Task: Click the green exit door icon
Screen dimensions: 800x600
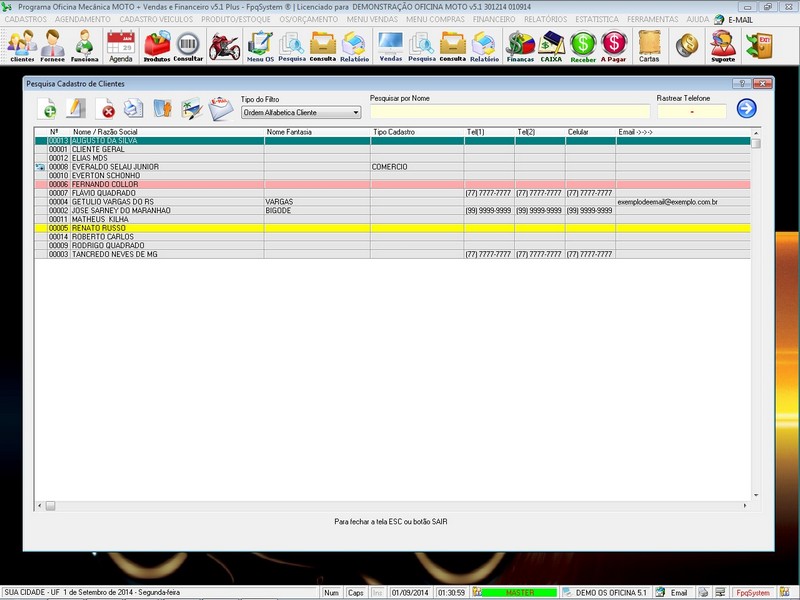Action: point(759,46)
